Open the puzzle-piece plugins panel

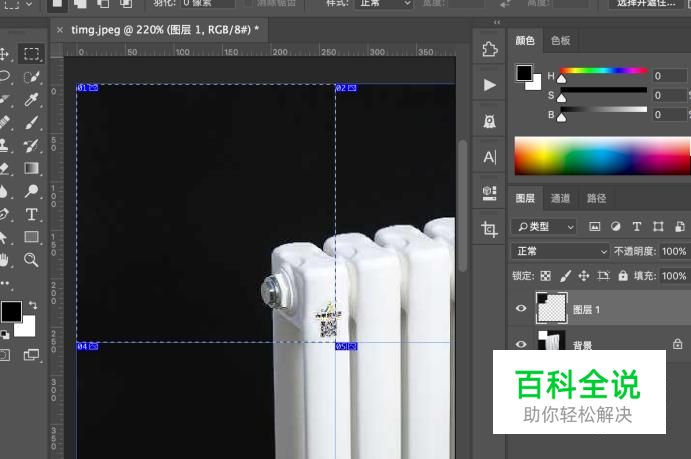pyautogui.click(x=489, y=49)
